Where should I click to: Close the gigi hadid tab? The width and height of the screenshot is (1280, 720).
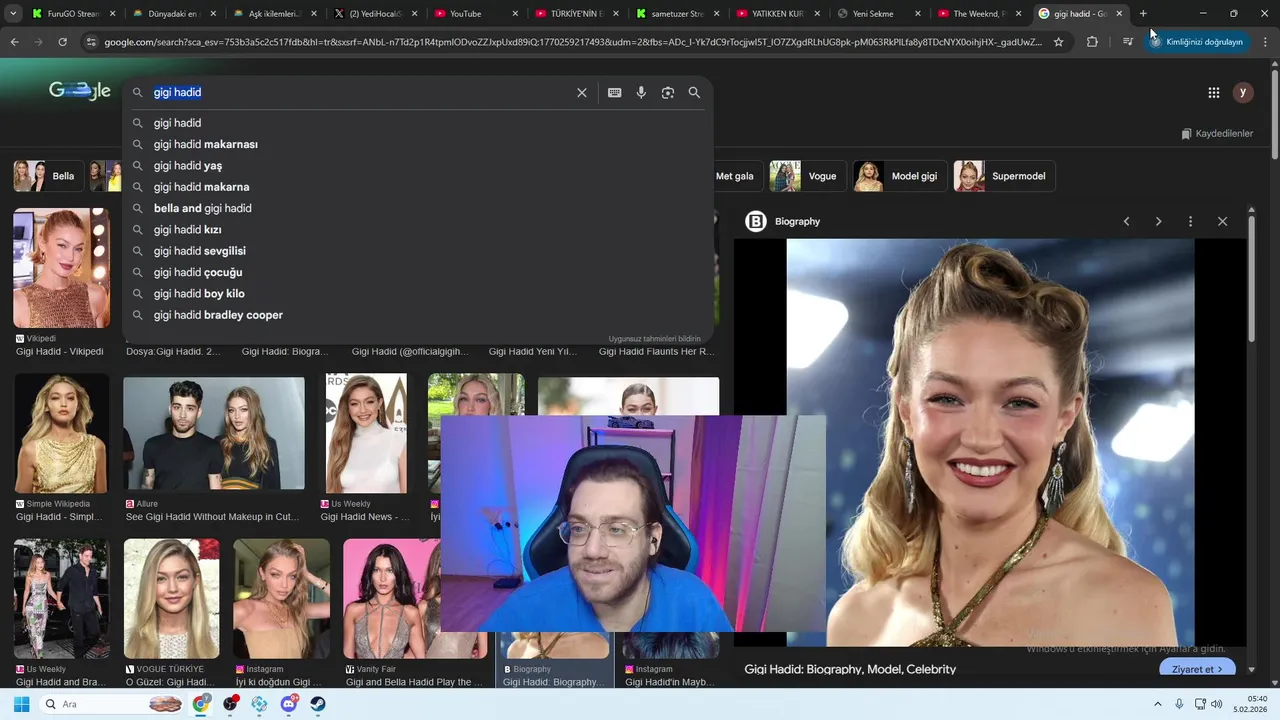[1119, 14]
